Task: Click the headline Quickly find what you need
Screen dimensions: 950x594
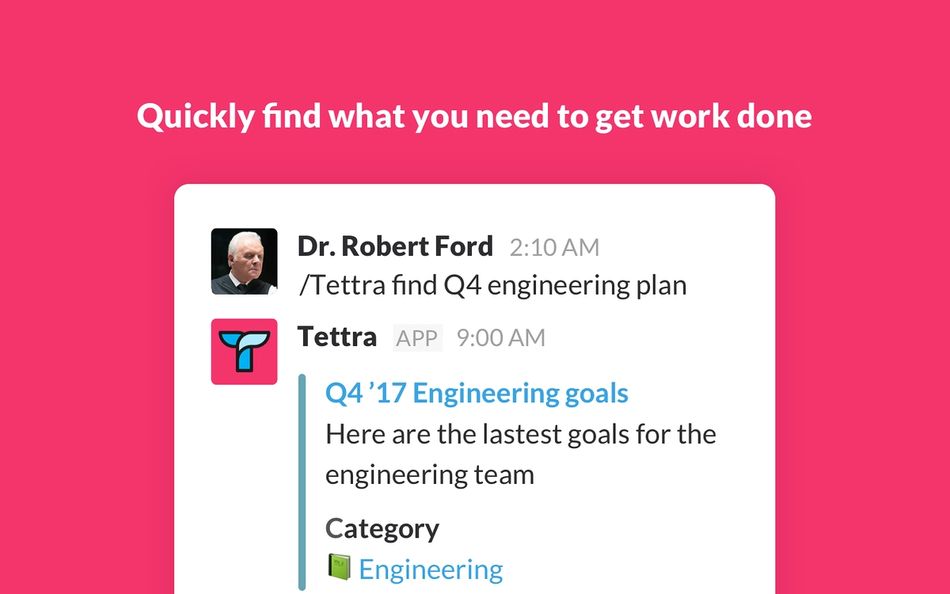Action: (474, 117)
